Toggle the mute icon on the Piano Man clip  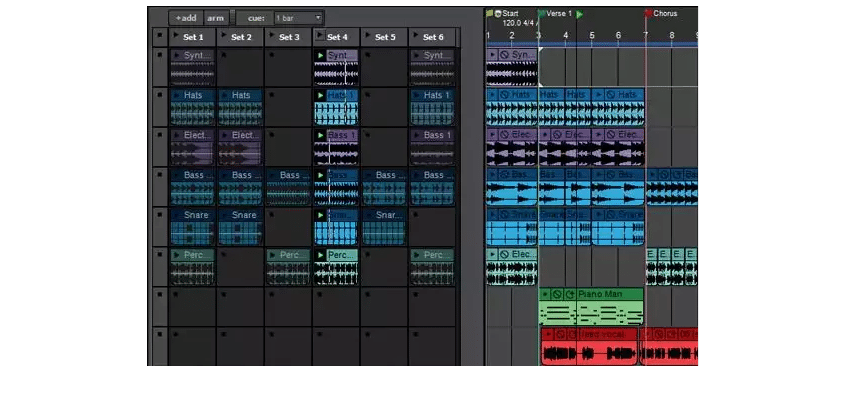[x=557, y=294]
